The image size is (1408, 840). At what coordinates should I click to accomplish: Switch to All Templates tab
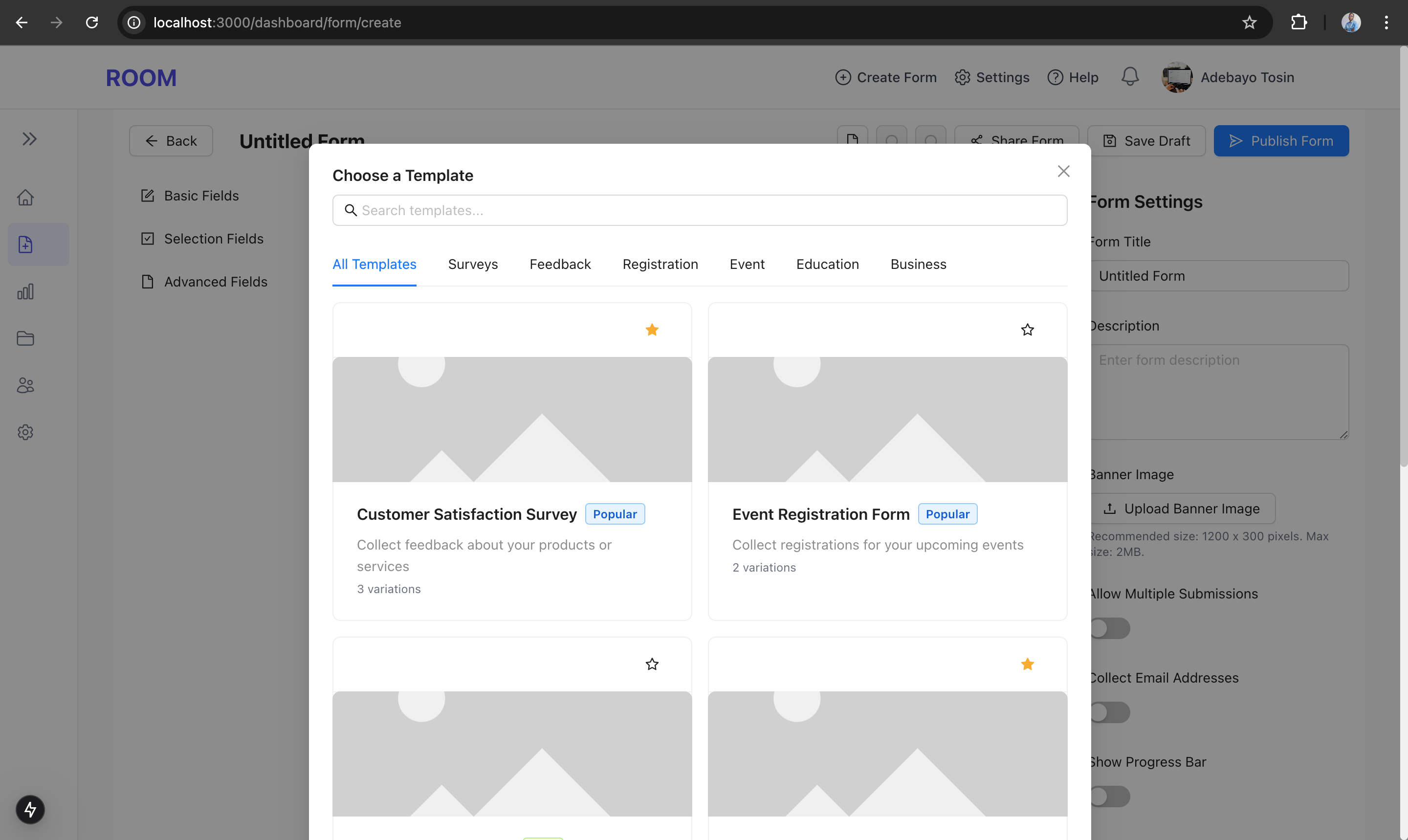tap(374, 265)
